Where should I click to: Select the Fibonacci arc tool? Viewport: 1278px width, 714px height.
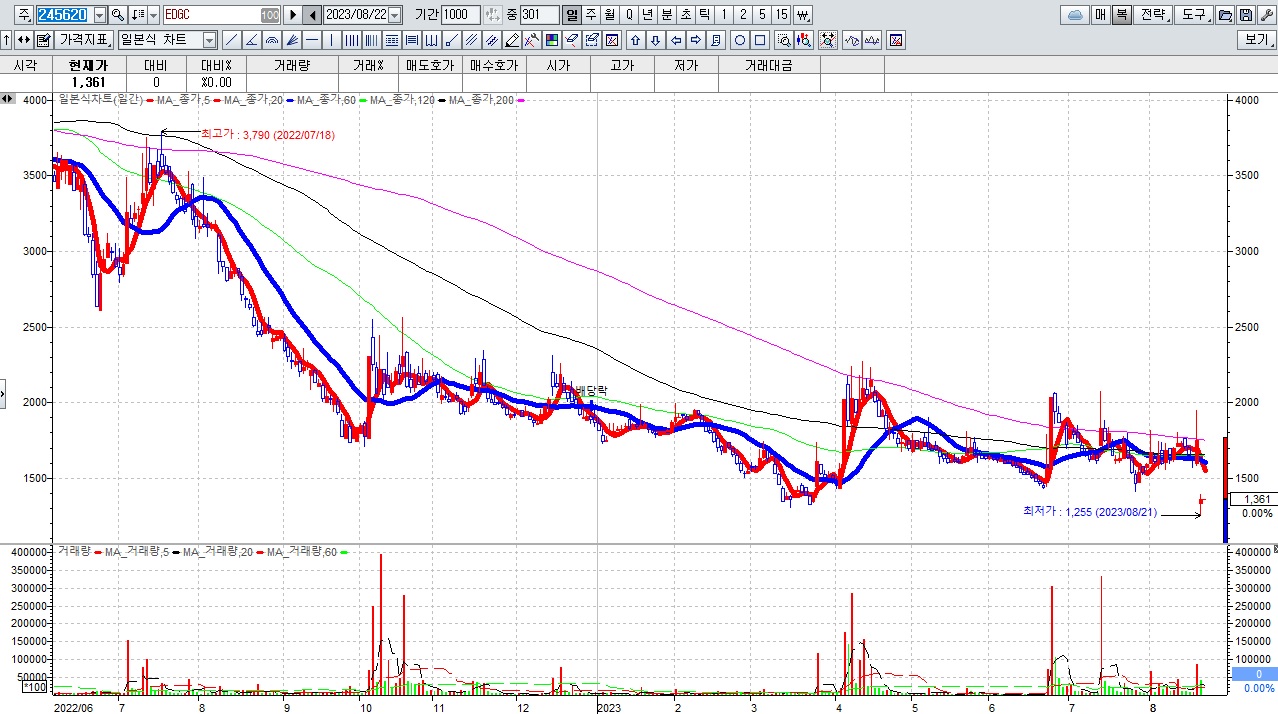point(271,40)
